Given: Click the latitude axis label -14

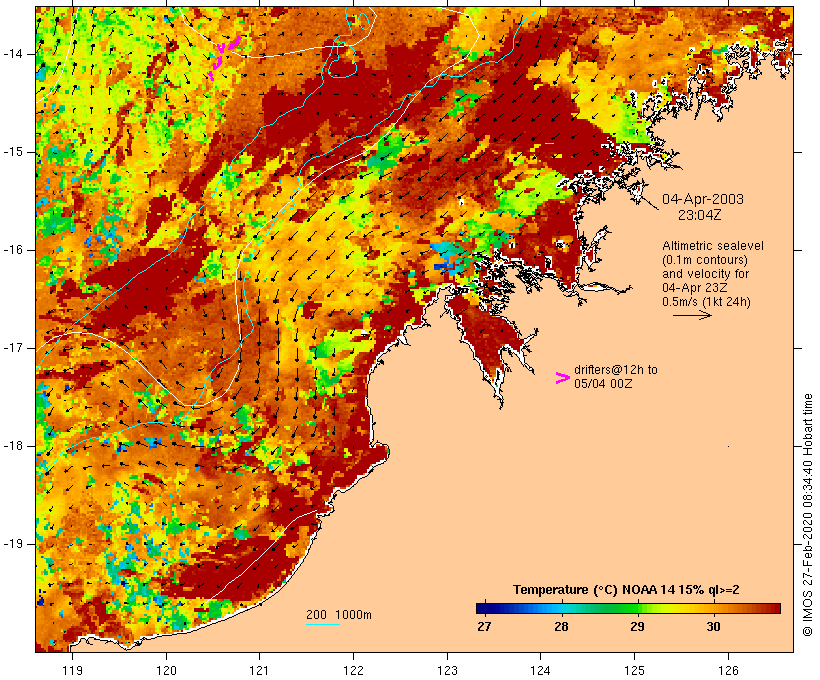Looking at the screenshot, I should click(x=12, y=54).
